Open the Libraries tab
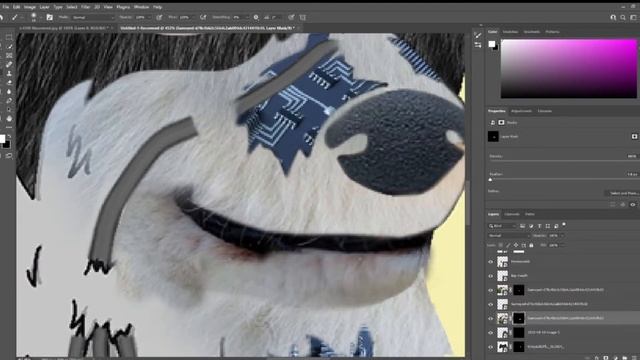This screenshot has width=640, height=360. [545, 111]
